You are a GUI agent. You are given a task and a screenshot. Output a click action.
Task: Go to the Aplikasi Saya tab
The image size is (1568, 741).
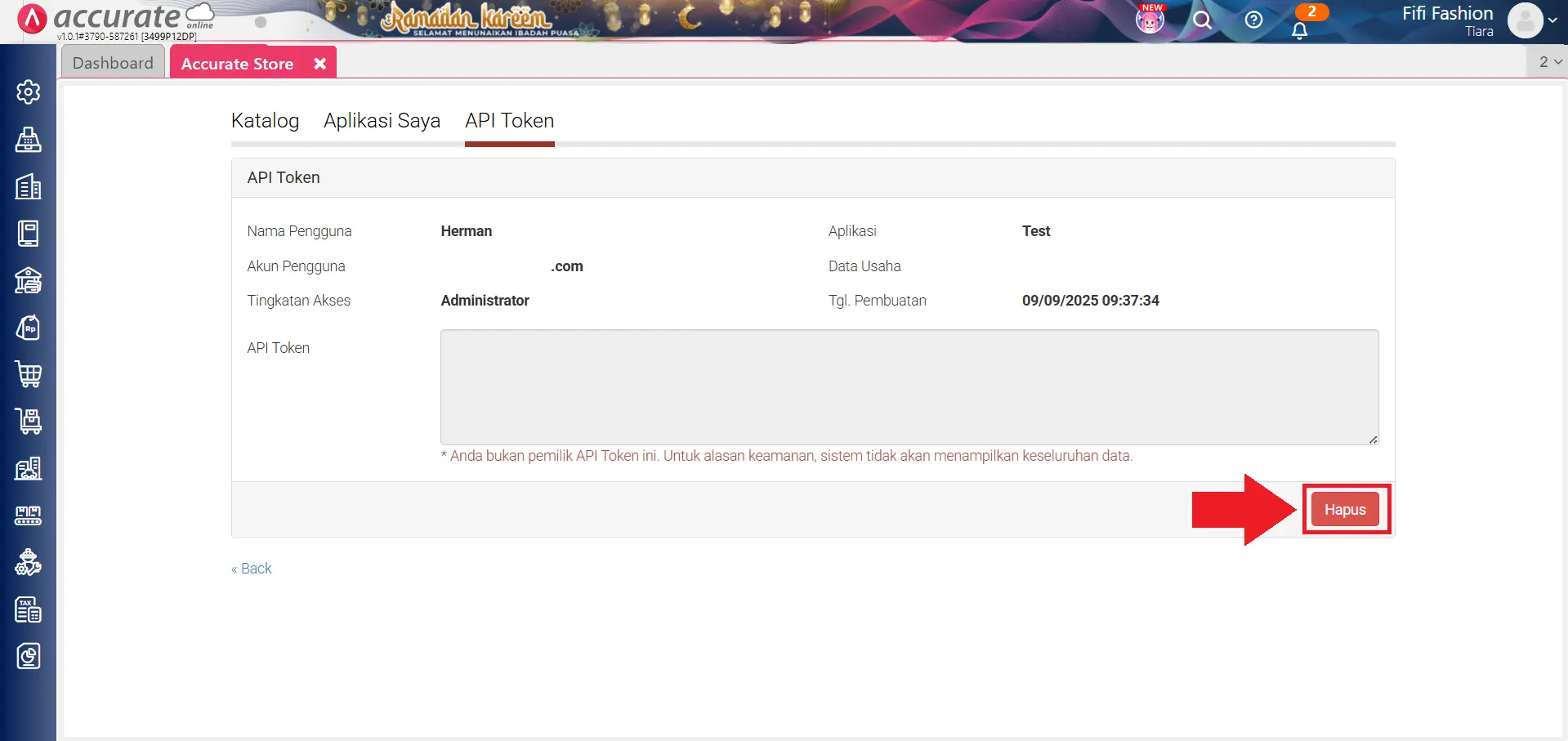tap(382, 121)
